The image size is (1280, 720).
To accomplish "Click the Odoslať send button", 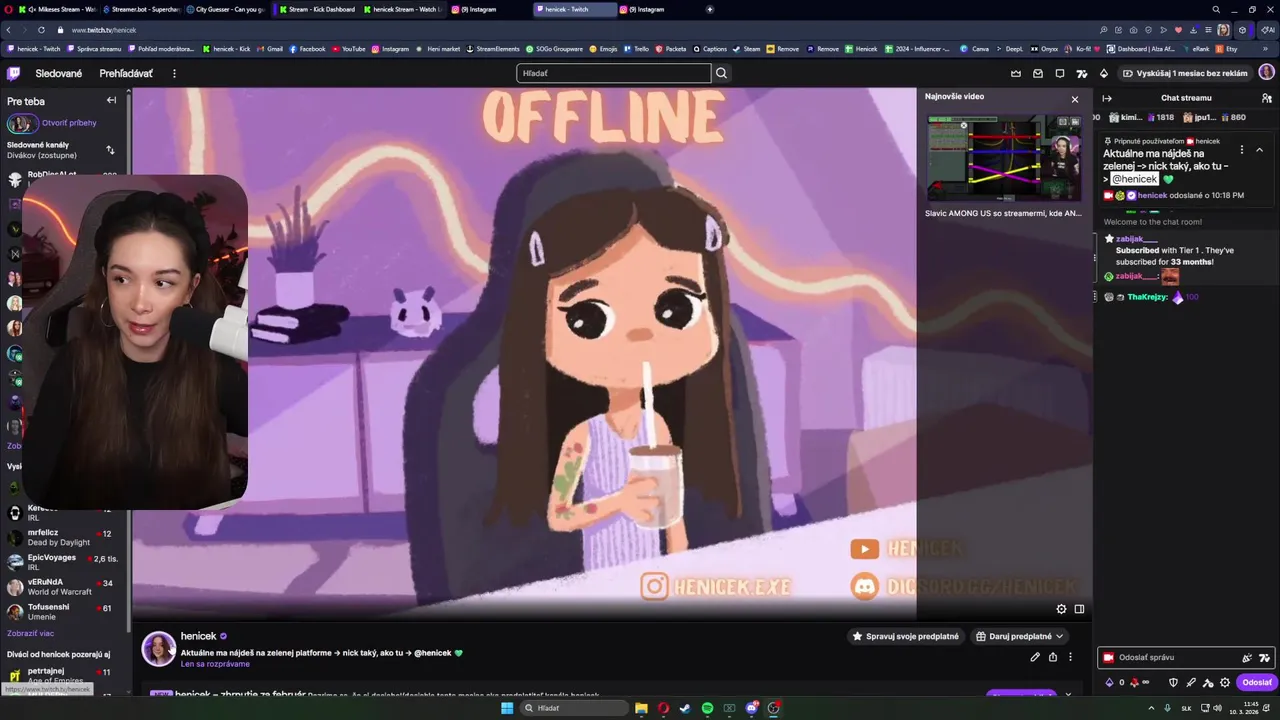I will click(1257, 682).
